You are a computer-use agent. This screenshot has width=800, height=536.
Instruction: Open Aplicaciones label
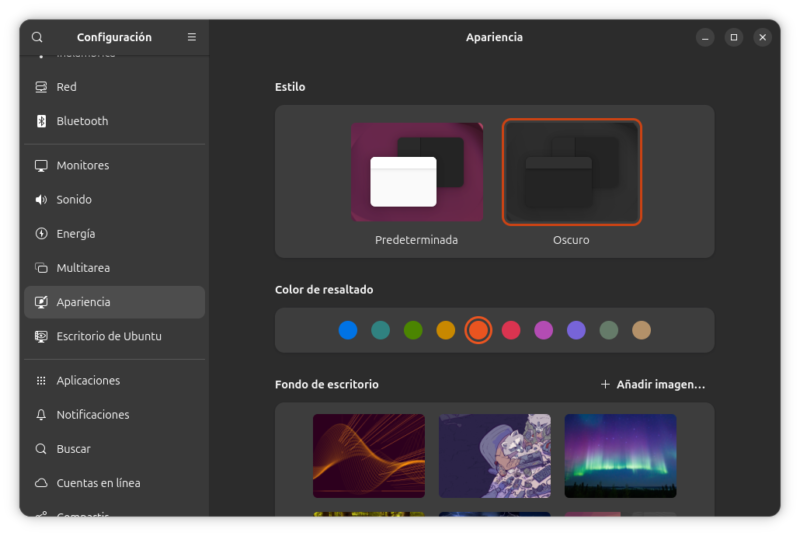pyautogui.click(x=88, y=381)
